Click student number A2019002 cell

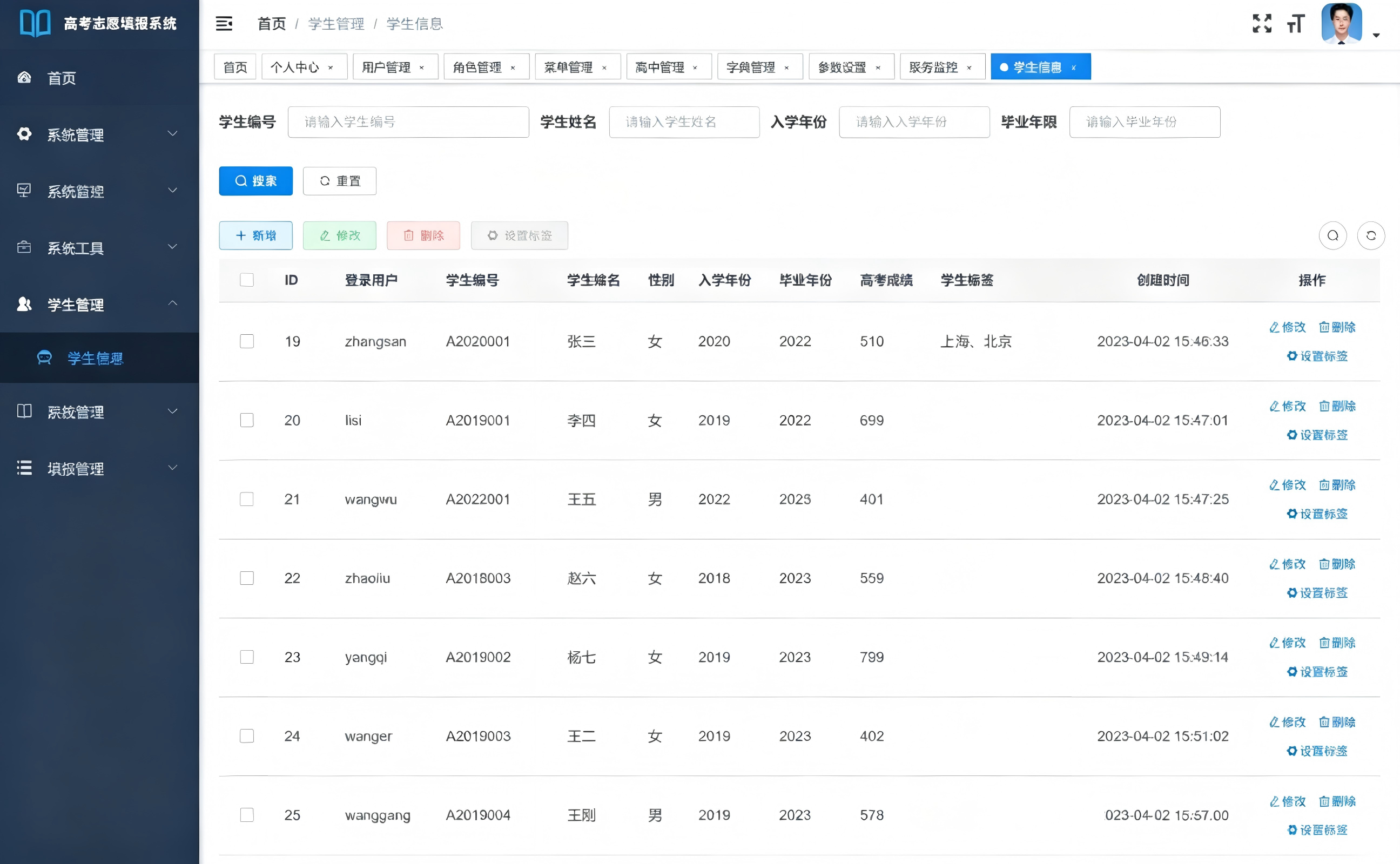[x=477, y=657]
